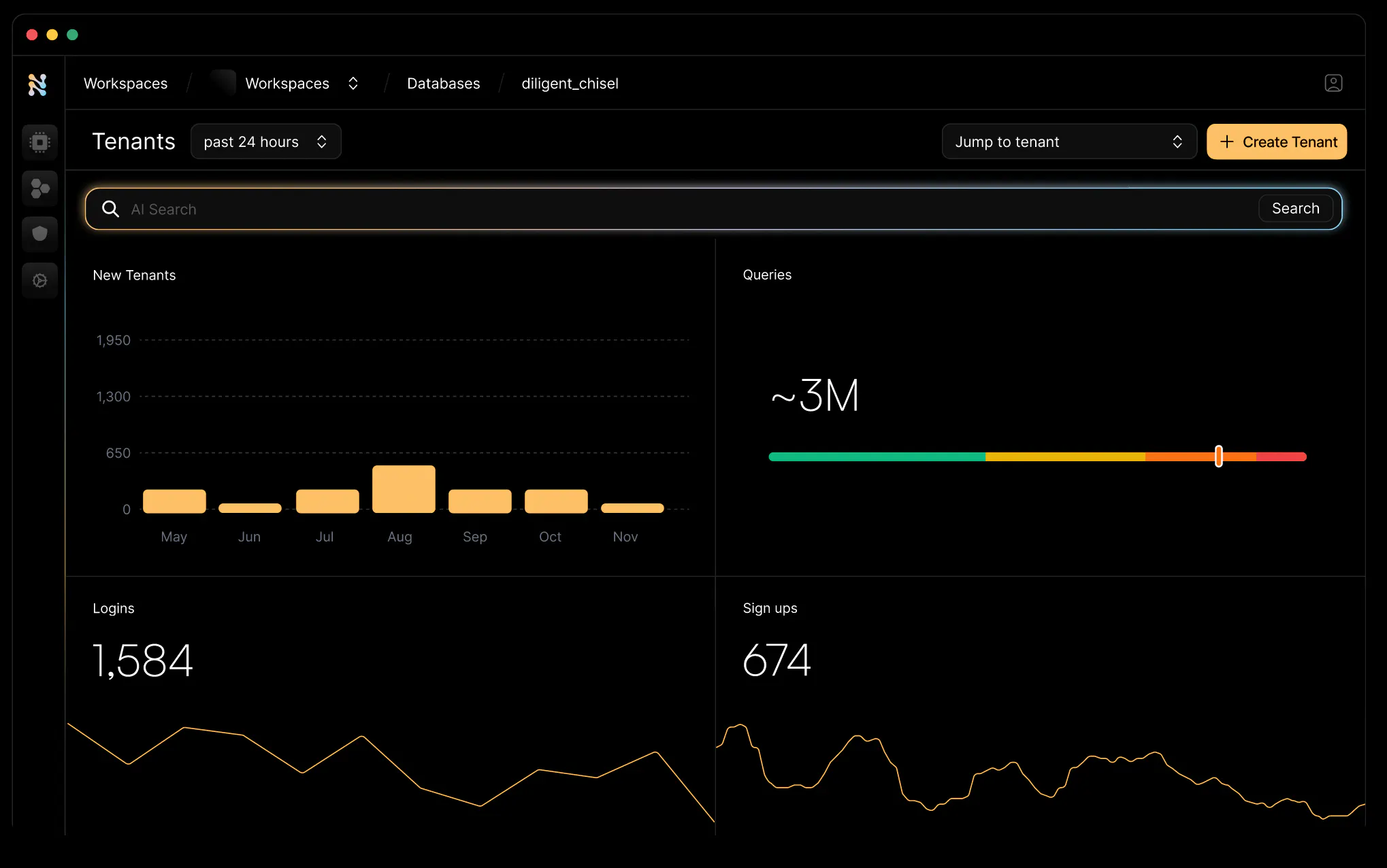Open the Jump to tenant dropdown
1387x868 pixels.
coord(1067,141)
